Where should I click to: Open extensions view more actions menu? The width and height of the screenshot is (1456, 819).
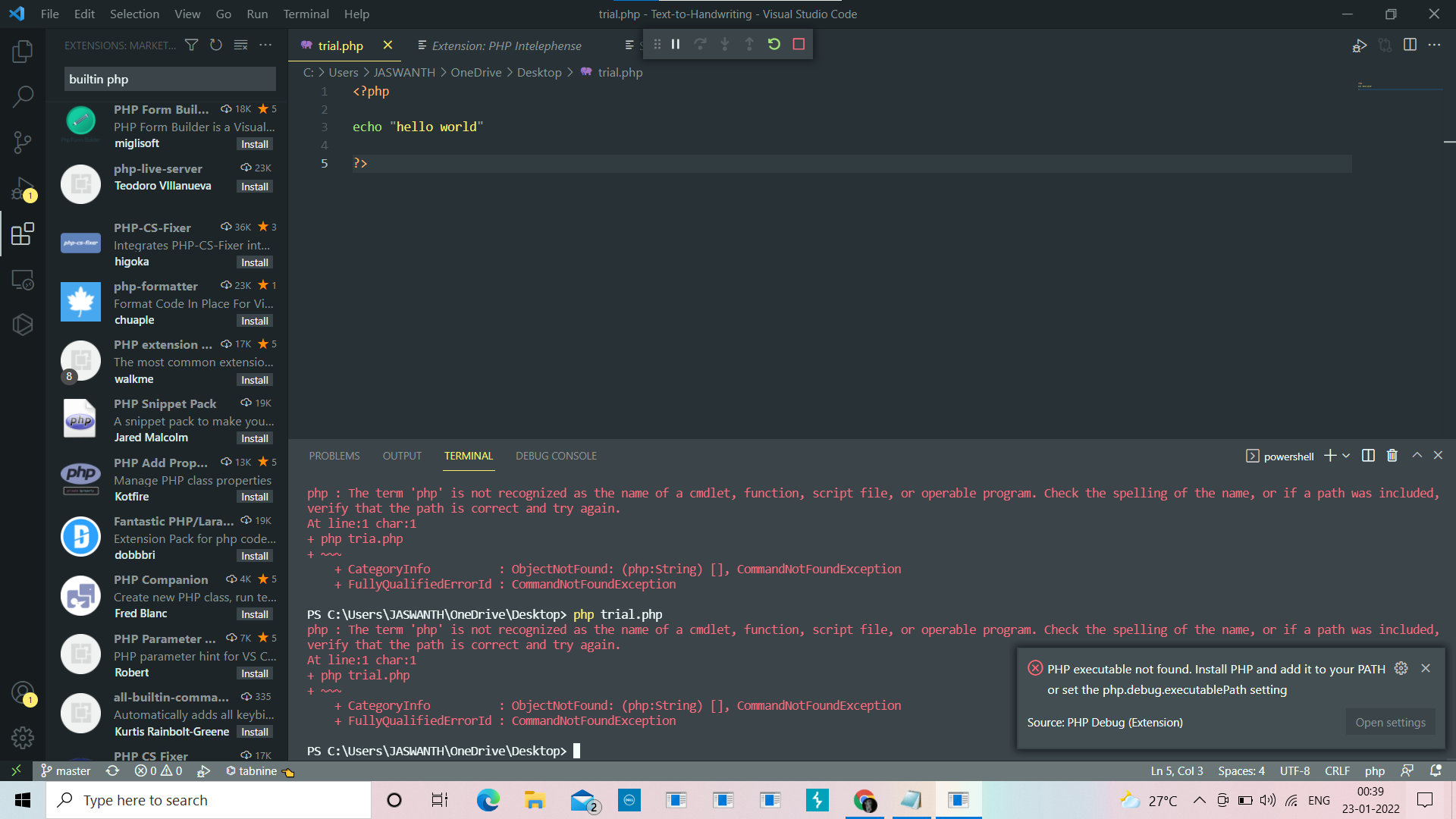[265, 45]
